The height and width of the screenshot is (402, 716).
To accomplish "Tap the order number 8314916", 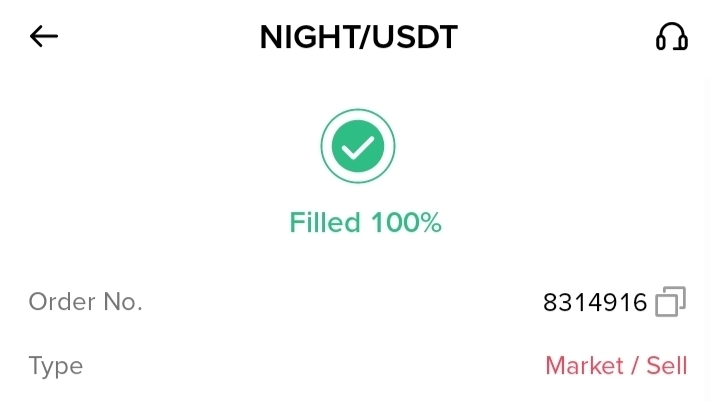I will click(x=595, y=302).
